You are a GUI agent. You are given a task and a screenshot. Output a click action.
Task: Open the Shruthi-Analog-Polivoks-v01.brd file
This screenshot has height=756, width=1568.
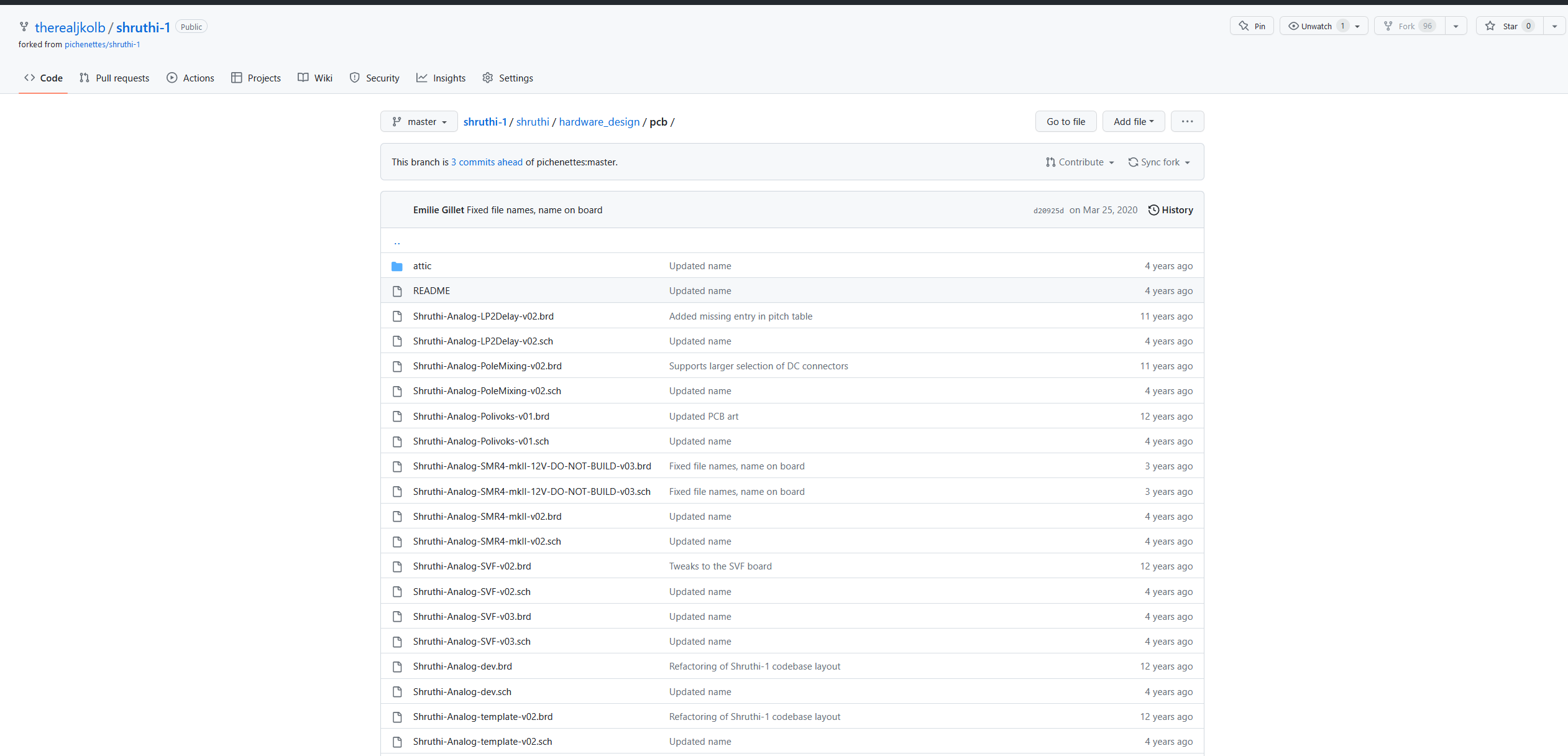(x=481, y=417)
